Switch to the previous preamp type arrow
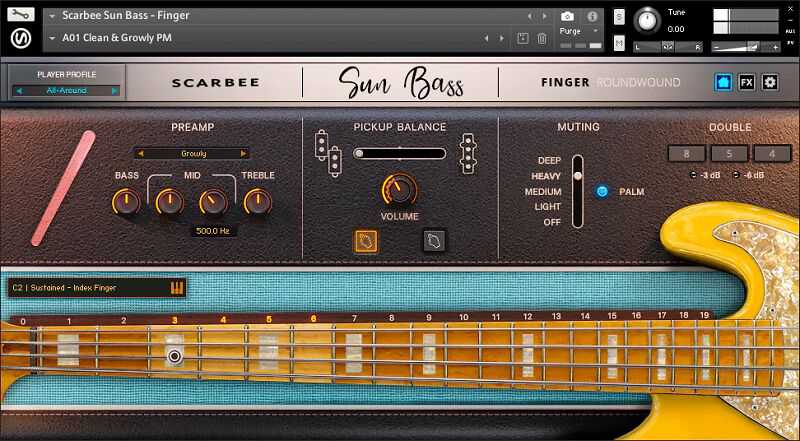Image resolution: width=800 pixels, height=441 pixels. [140, 153]
